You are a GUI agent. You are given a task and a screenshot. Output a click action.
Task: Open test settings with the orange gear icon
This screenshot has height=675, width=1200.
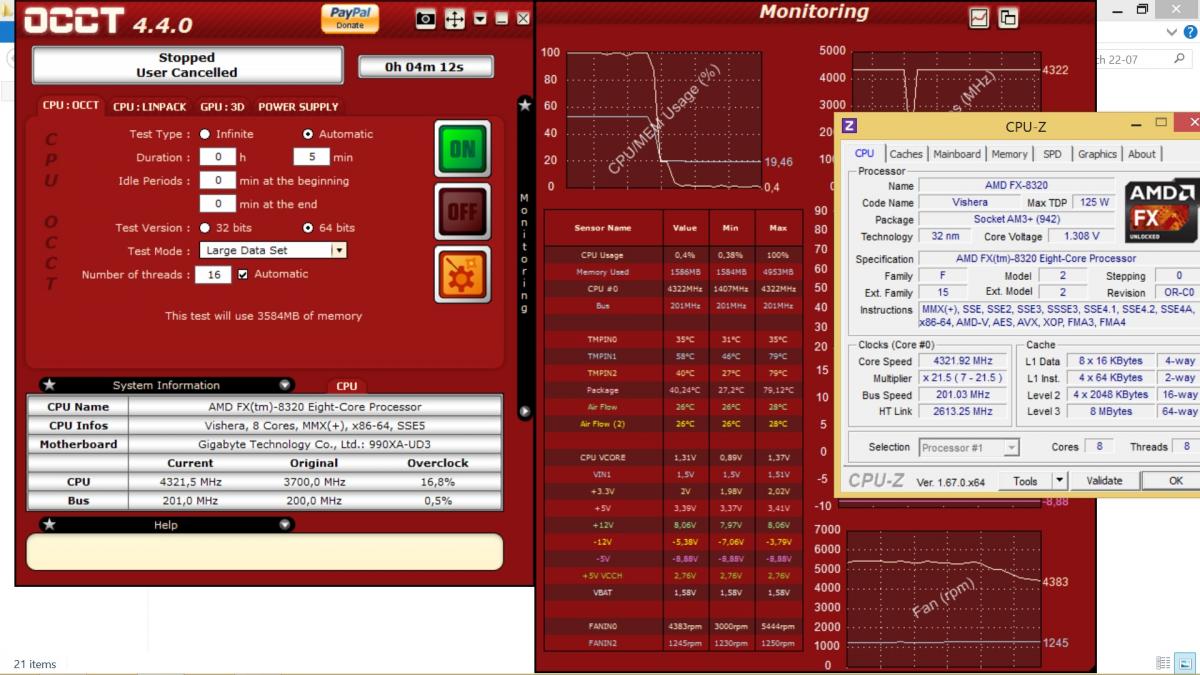click(463, 274)
